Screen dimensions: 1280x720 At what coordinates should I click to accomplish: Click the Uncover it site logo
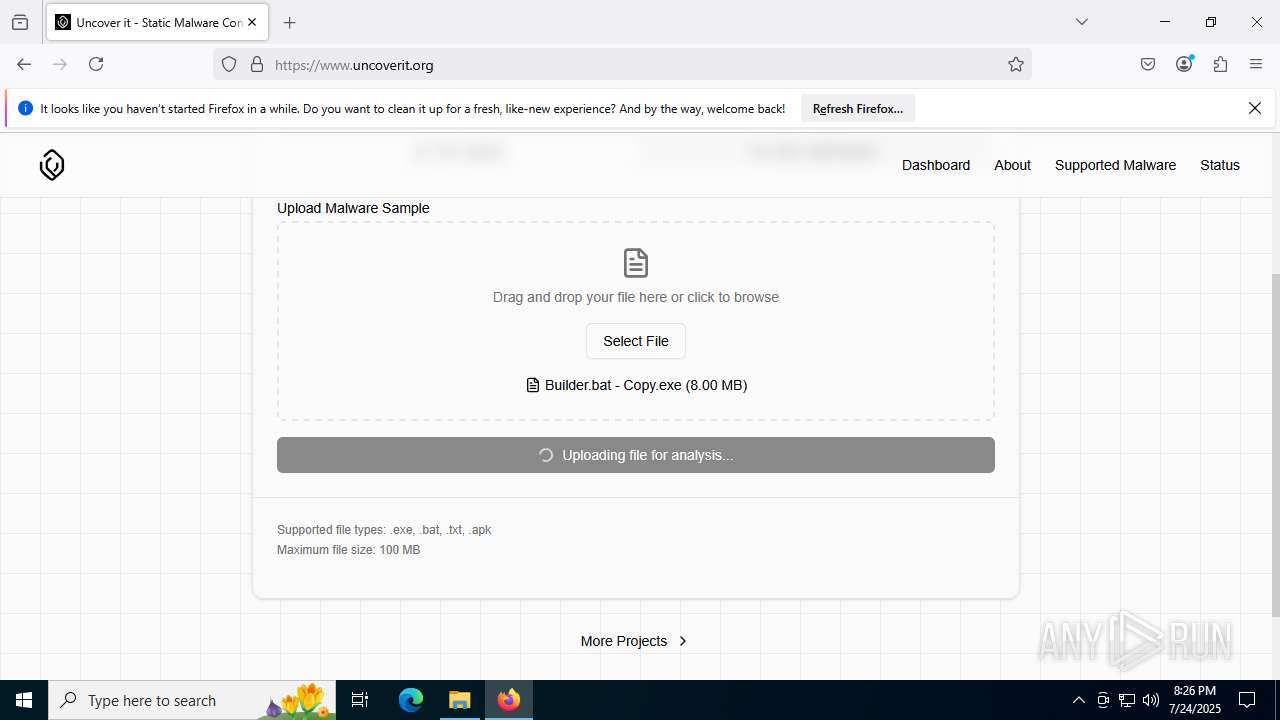[52, 165]
